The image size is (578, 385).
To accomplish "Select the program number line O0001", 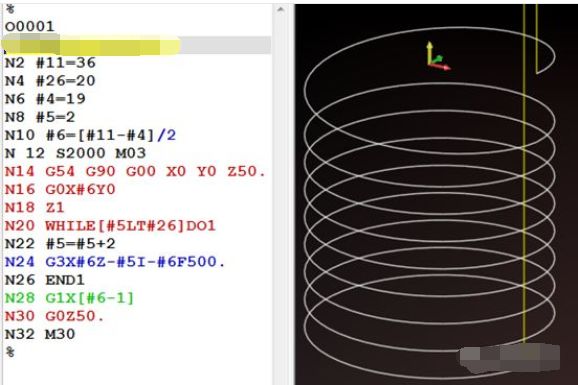I will pos(29,27).
